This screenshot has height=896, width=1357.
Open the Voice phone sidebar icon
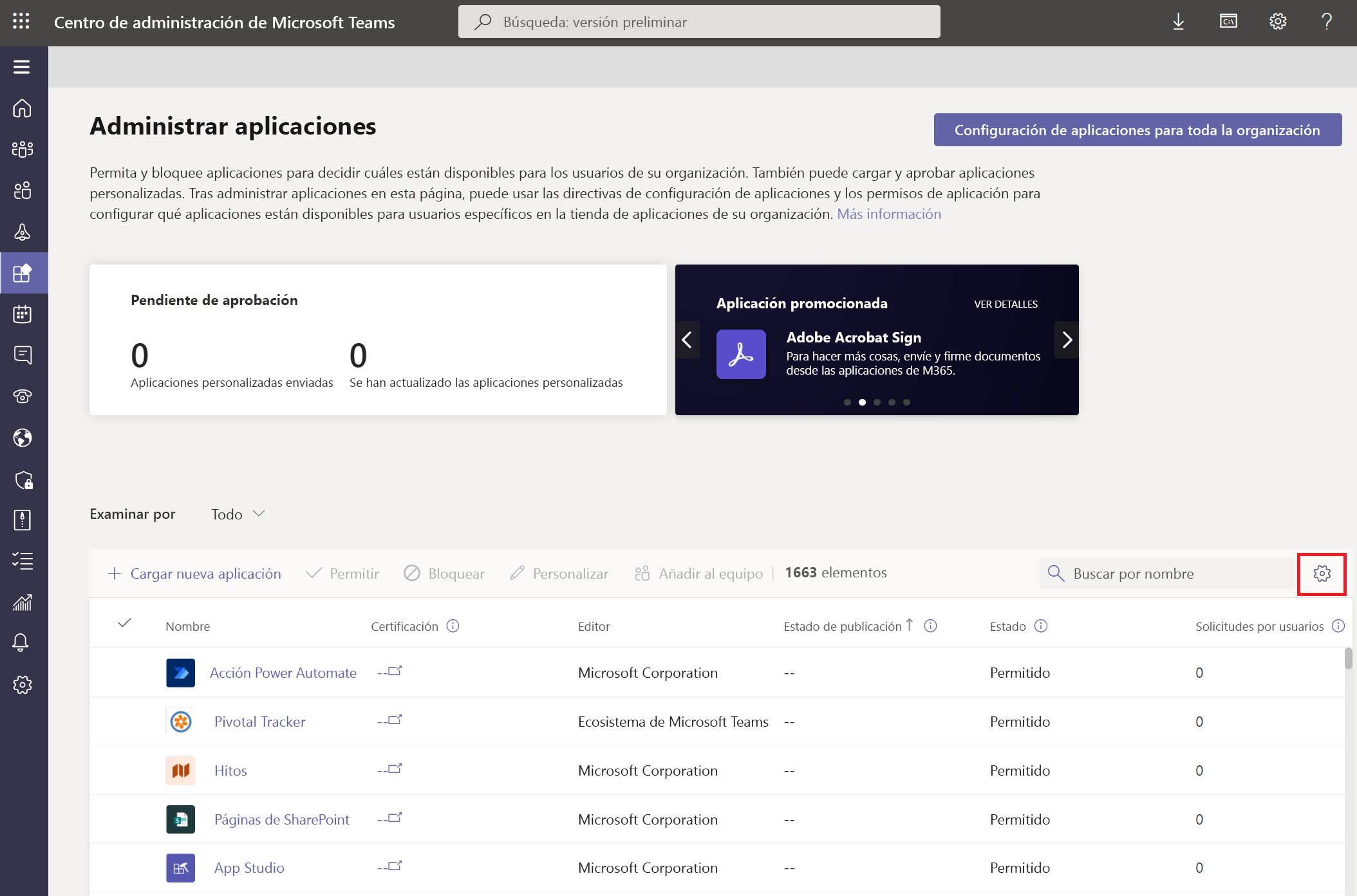coord(23,396)
